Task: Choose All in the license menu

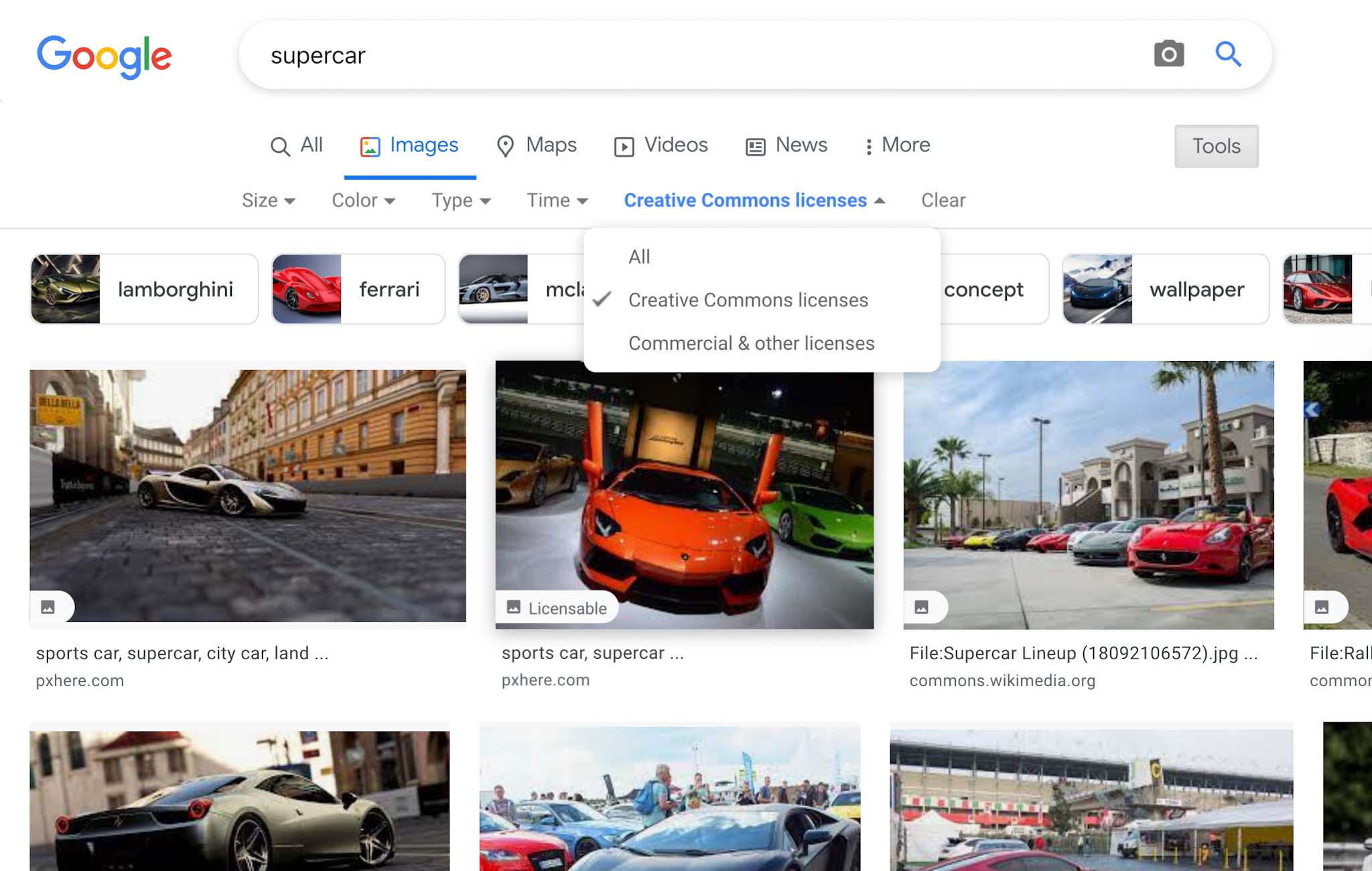Action: coord(762,257)
